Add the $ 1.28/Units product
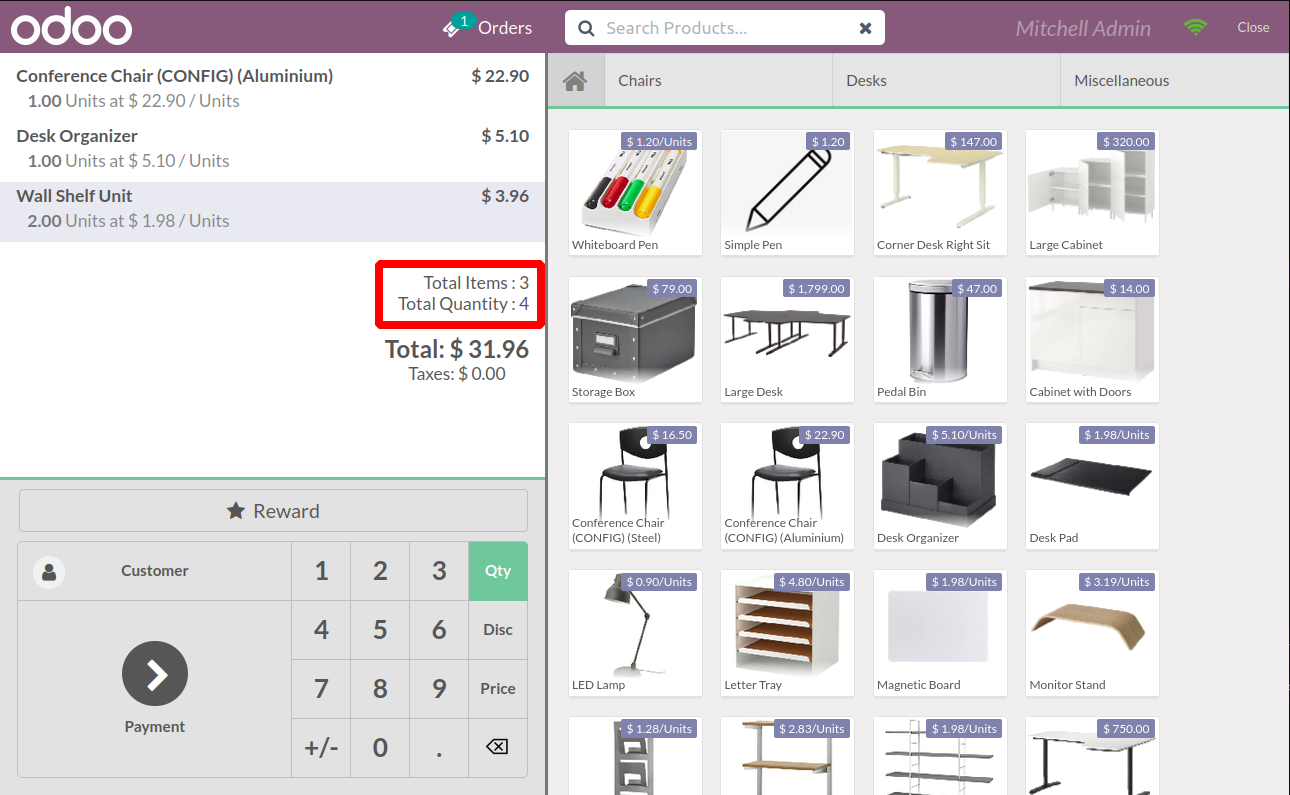This screenshot has width=1290, height=795. pos(635,756)
